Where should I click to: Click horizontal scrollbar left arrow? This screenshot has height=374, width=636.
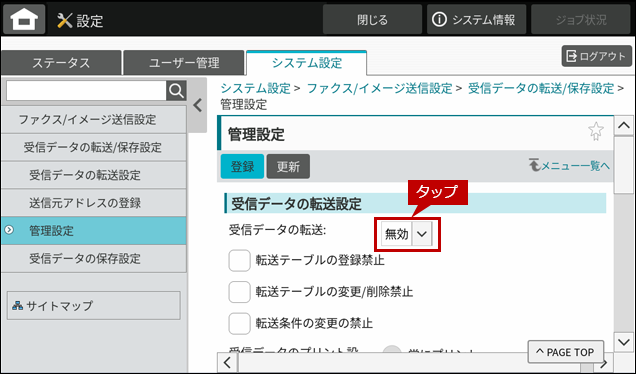click(228, 363)
